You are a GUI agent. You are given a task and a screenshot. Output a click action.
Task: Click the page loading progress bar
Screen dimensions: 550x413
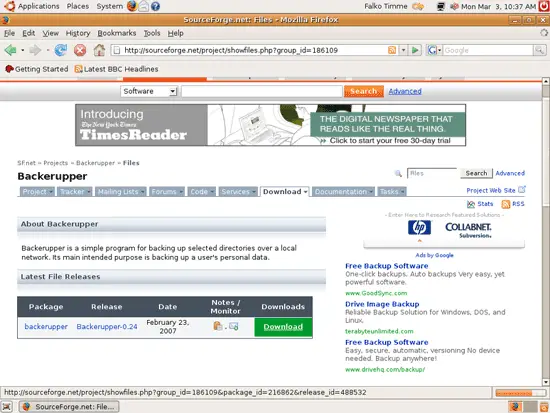521,393
